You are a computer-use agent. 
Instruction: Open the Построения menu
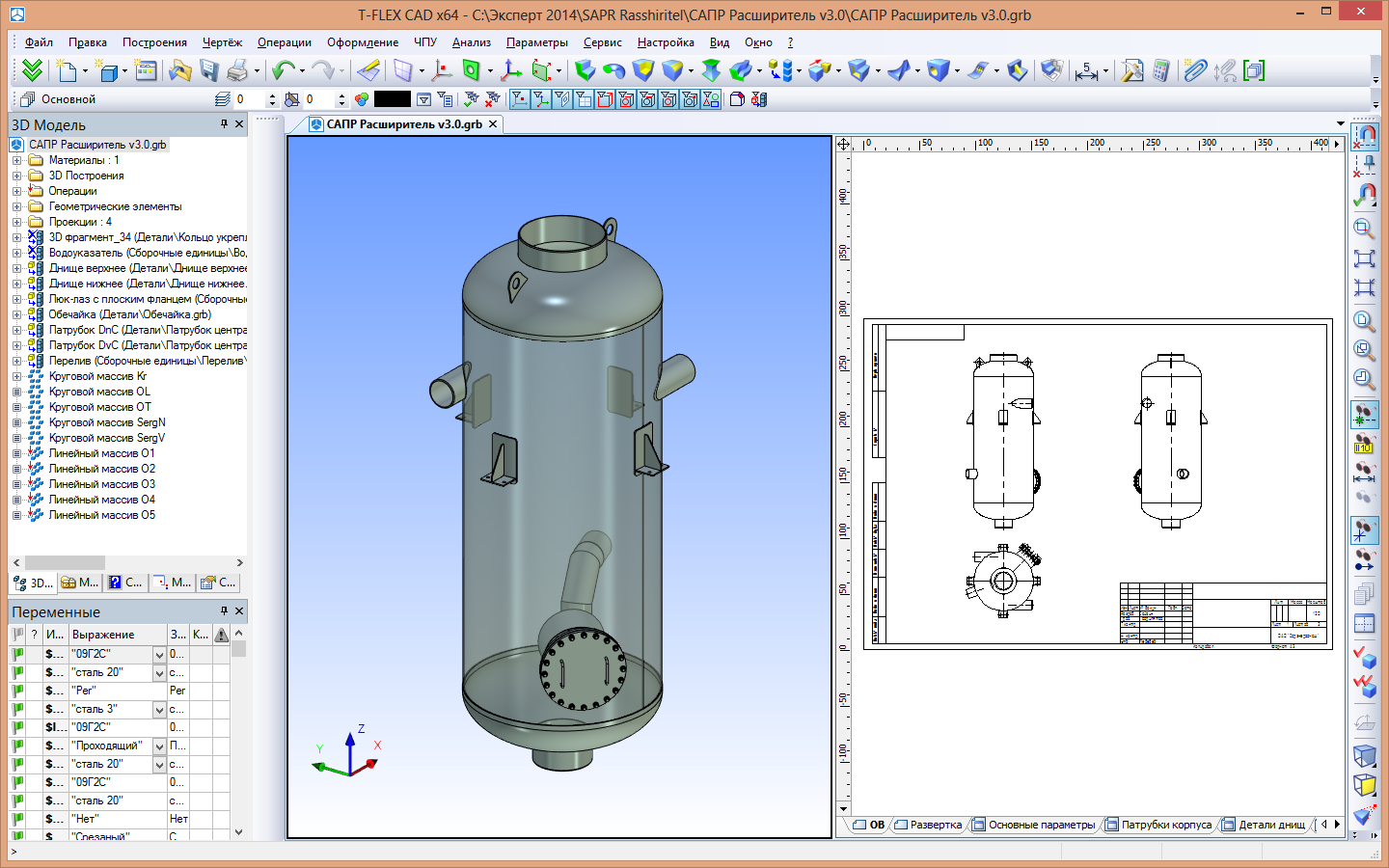[x=154, y=42]
